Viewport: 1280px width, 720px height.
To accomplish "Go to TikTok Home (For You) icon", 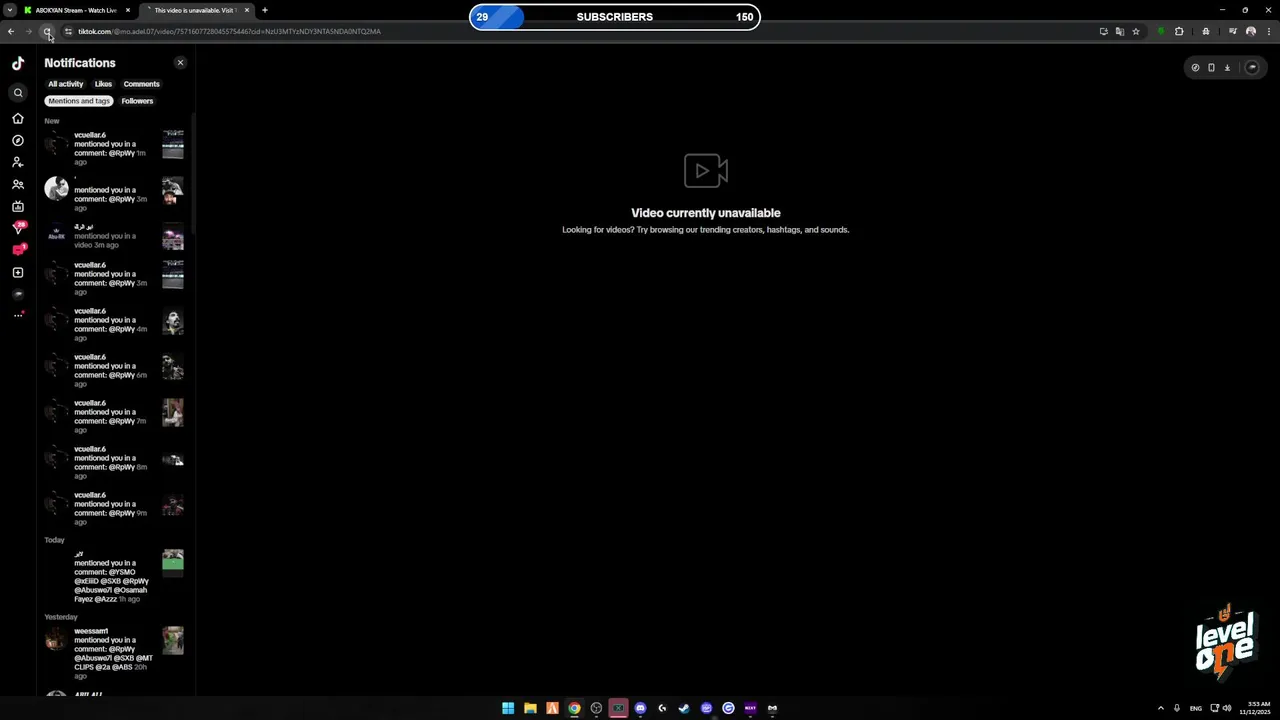I will (x=18, y=118).
